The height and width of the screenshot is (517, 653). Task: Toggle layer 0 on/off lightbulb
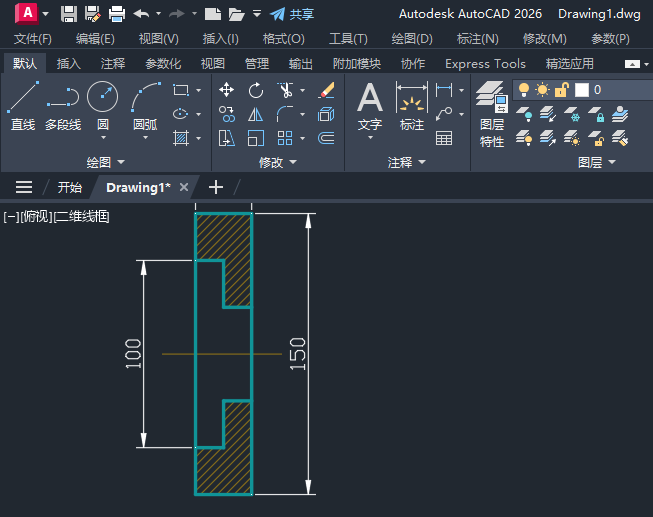[x=523, y=90]
